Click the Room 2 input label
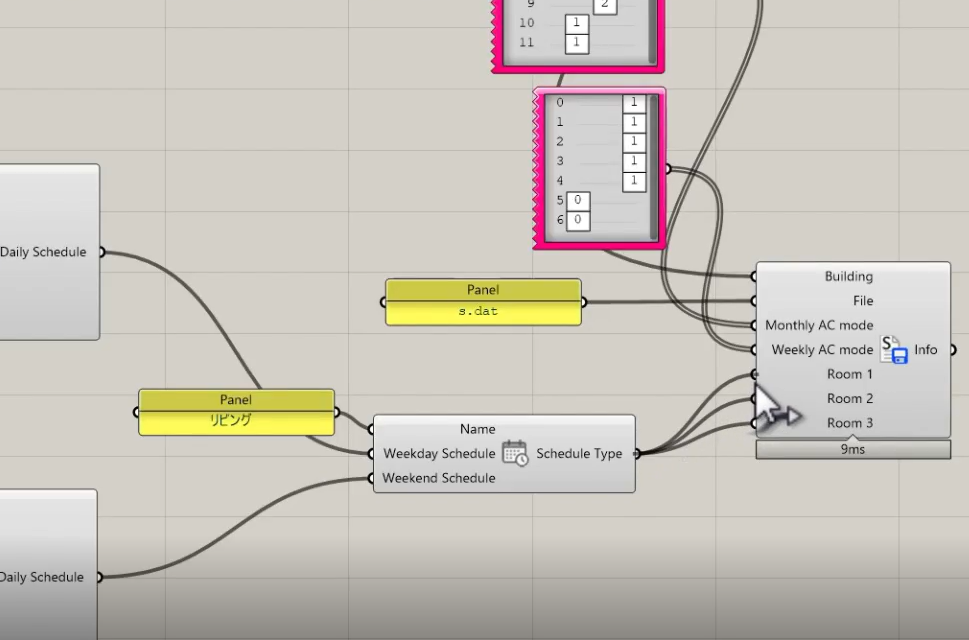The height and width of the screenshot is (640, 969). tap(850, 398)
